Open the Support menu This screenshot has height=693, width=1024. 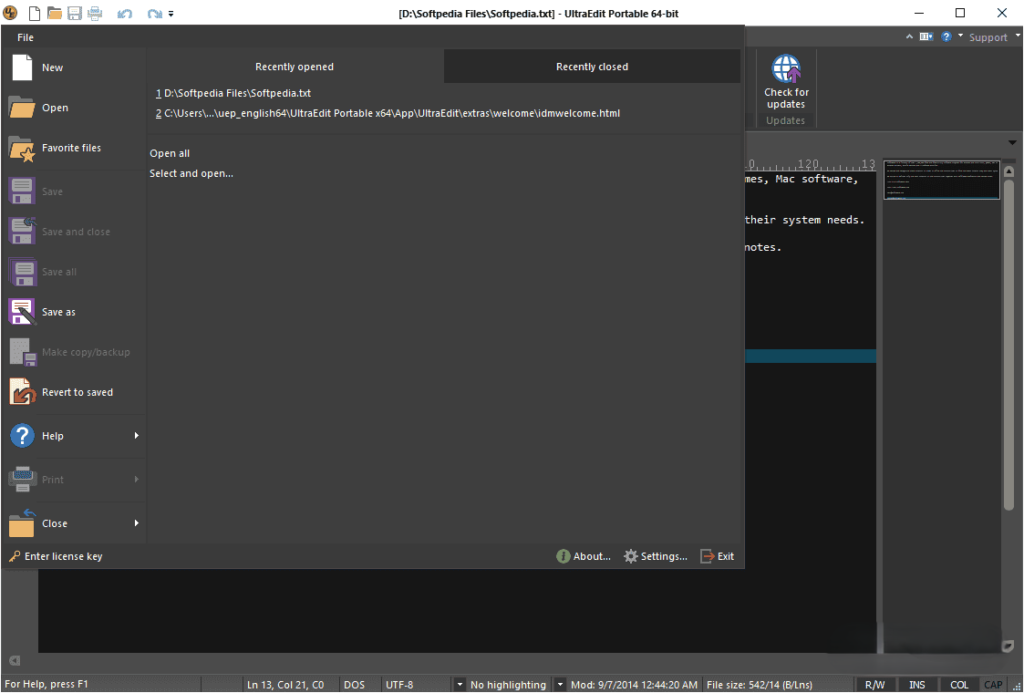[988, 38]
